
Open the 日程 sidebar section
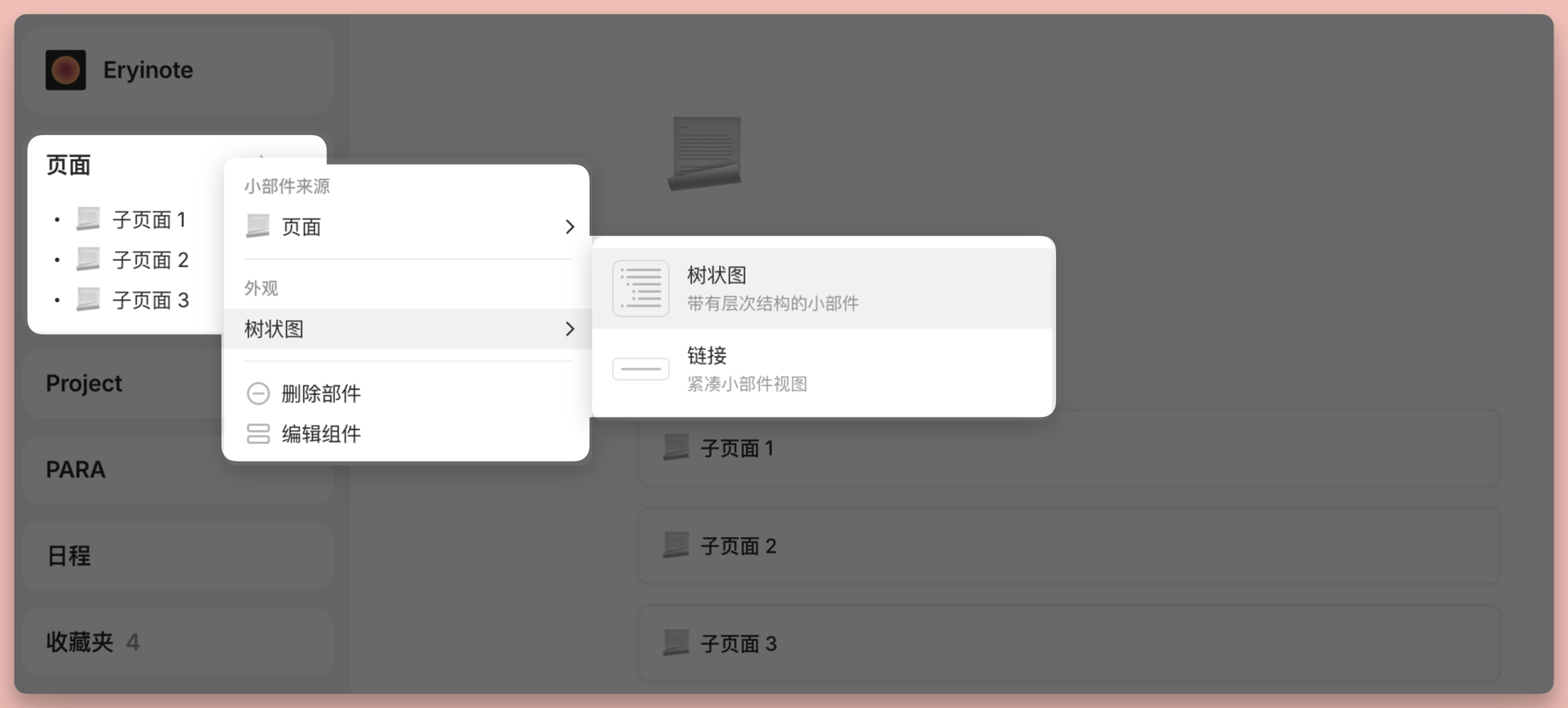(x=178, y=556)
